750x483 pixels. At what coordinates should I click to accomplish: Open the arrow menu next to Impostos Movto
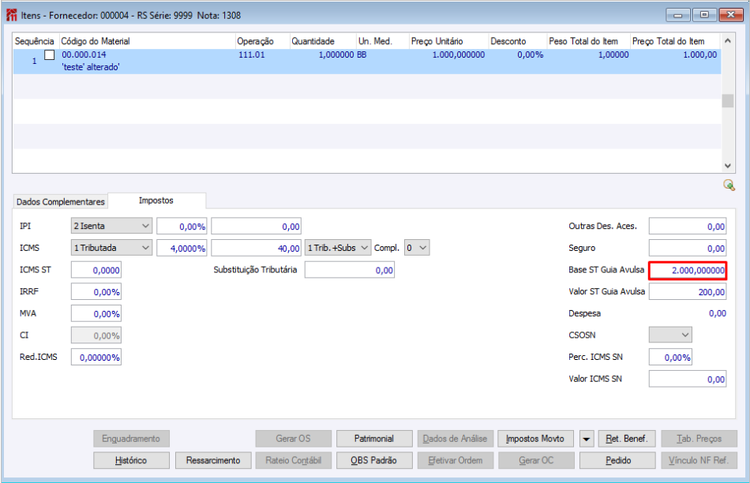coord(586,439)
